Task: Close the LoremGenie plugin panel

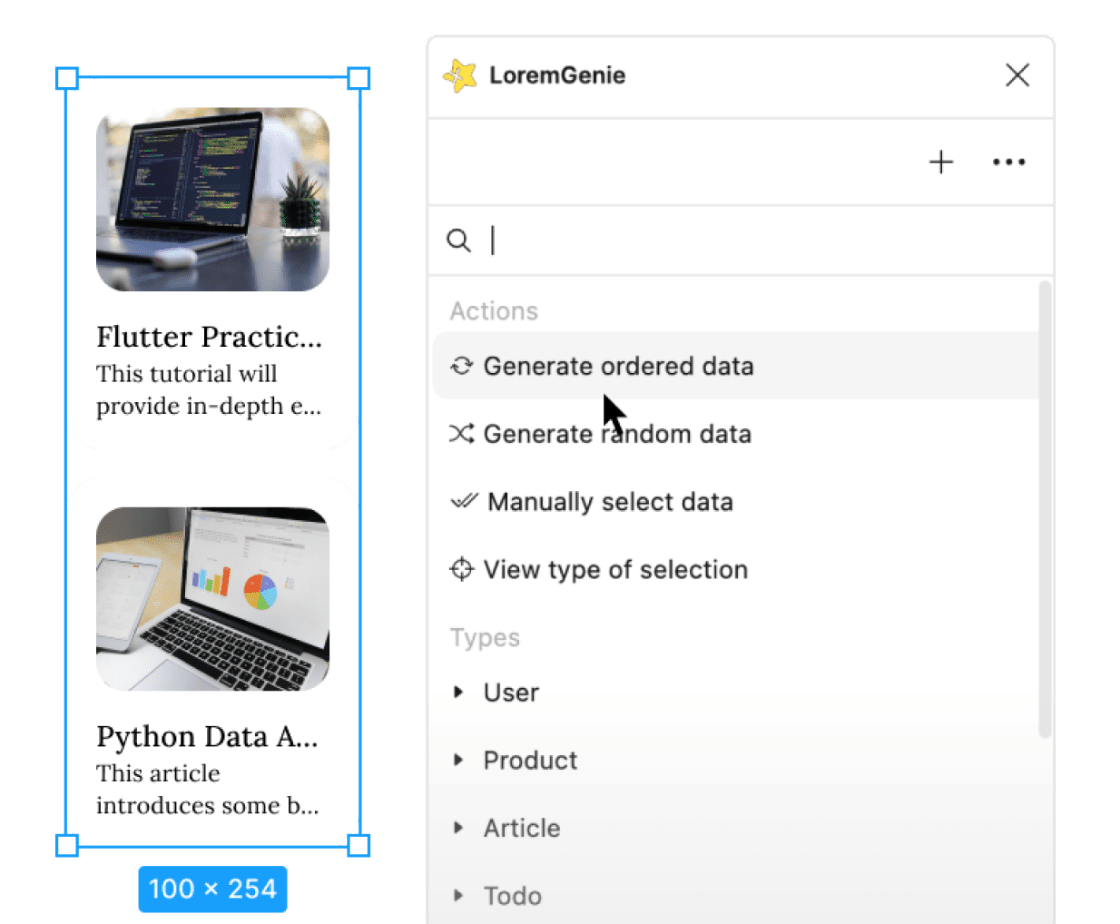Action: click(x=1017, y=75)
